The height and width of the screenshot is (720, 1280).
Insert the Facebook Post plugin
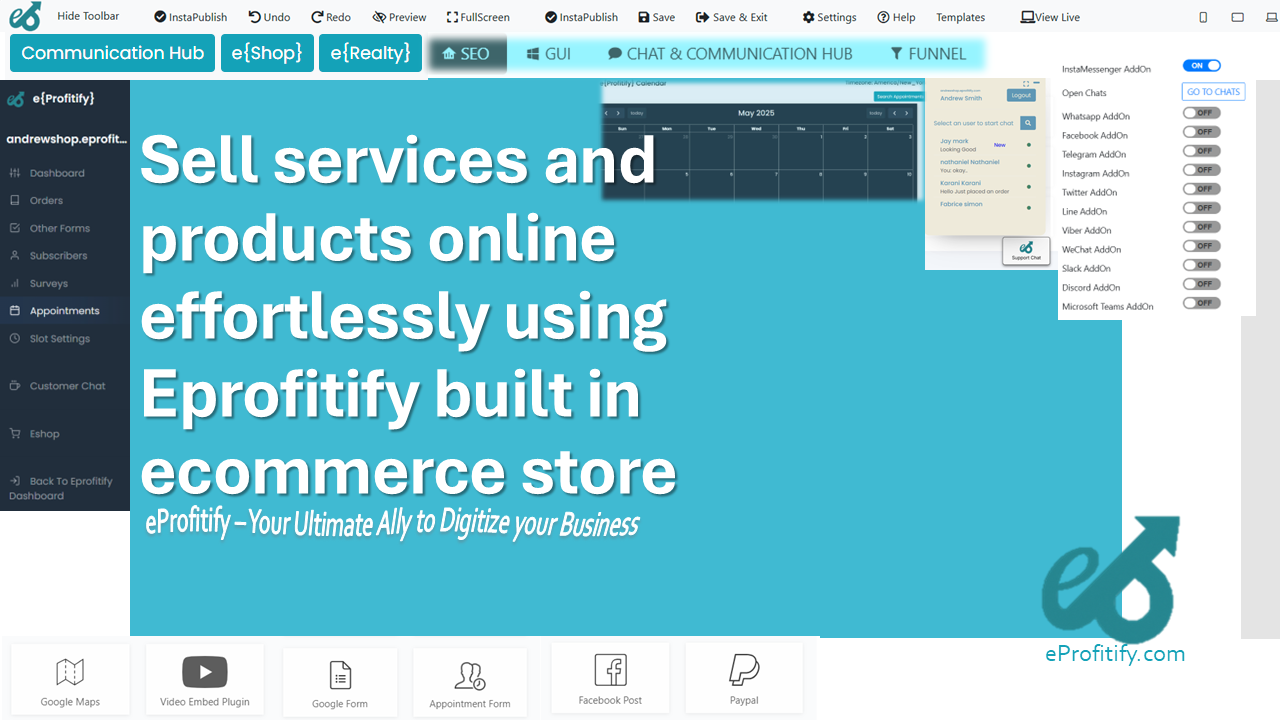610,678
